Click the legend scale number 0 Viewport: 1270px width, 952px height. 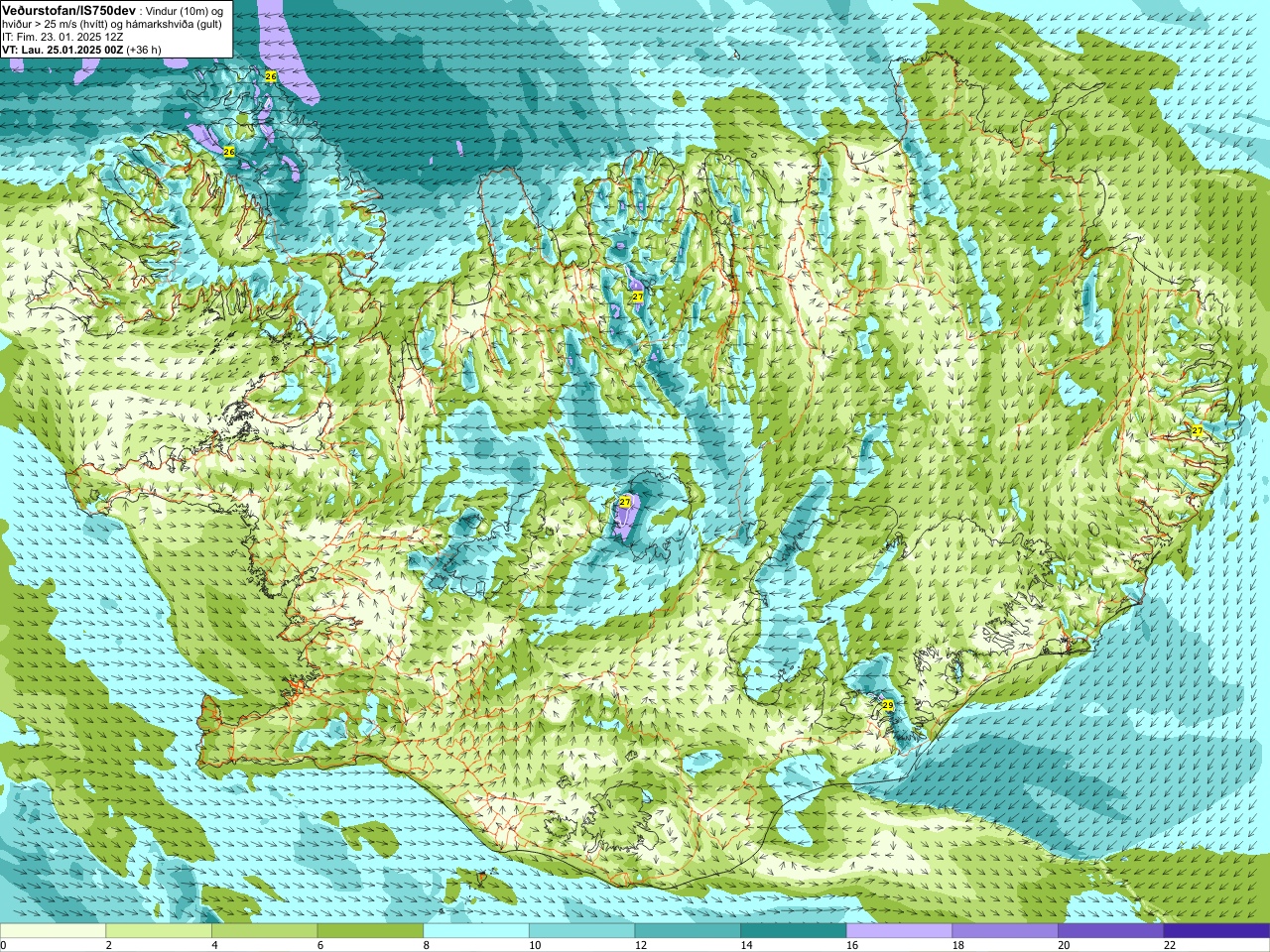coord(3,945)
